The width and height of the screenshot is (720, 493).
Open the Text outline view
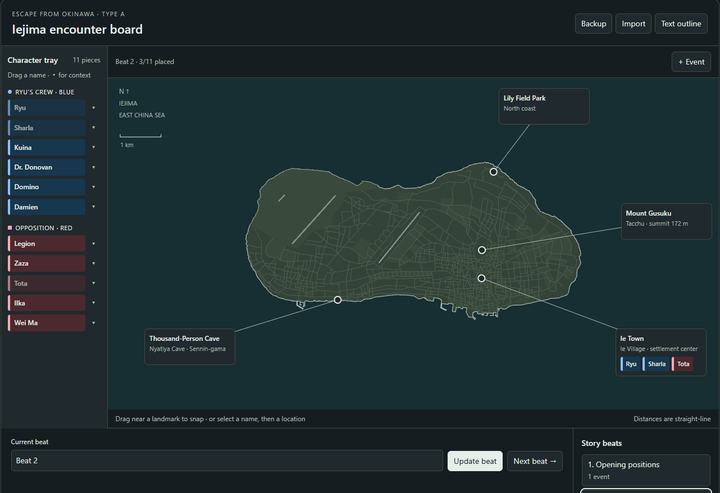tap(681, 24)
